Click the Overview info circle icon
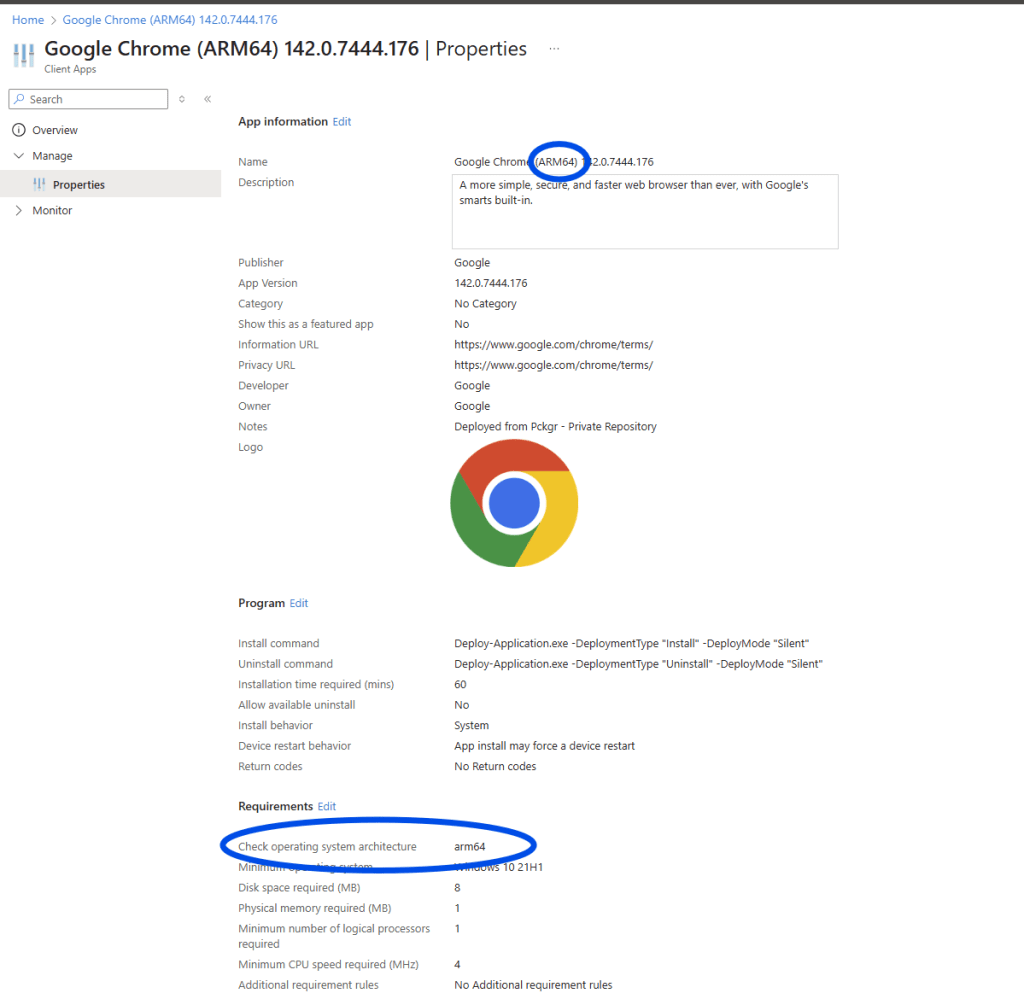1024x999 pixels. coord(18,130)
